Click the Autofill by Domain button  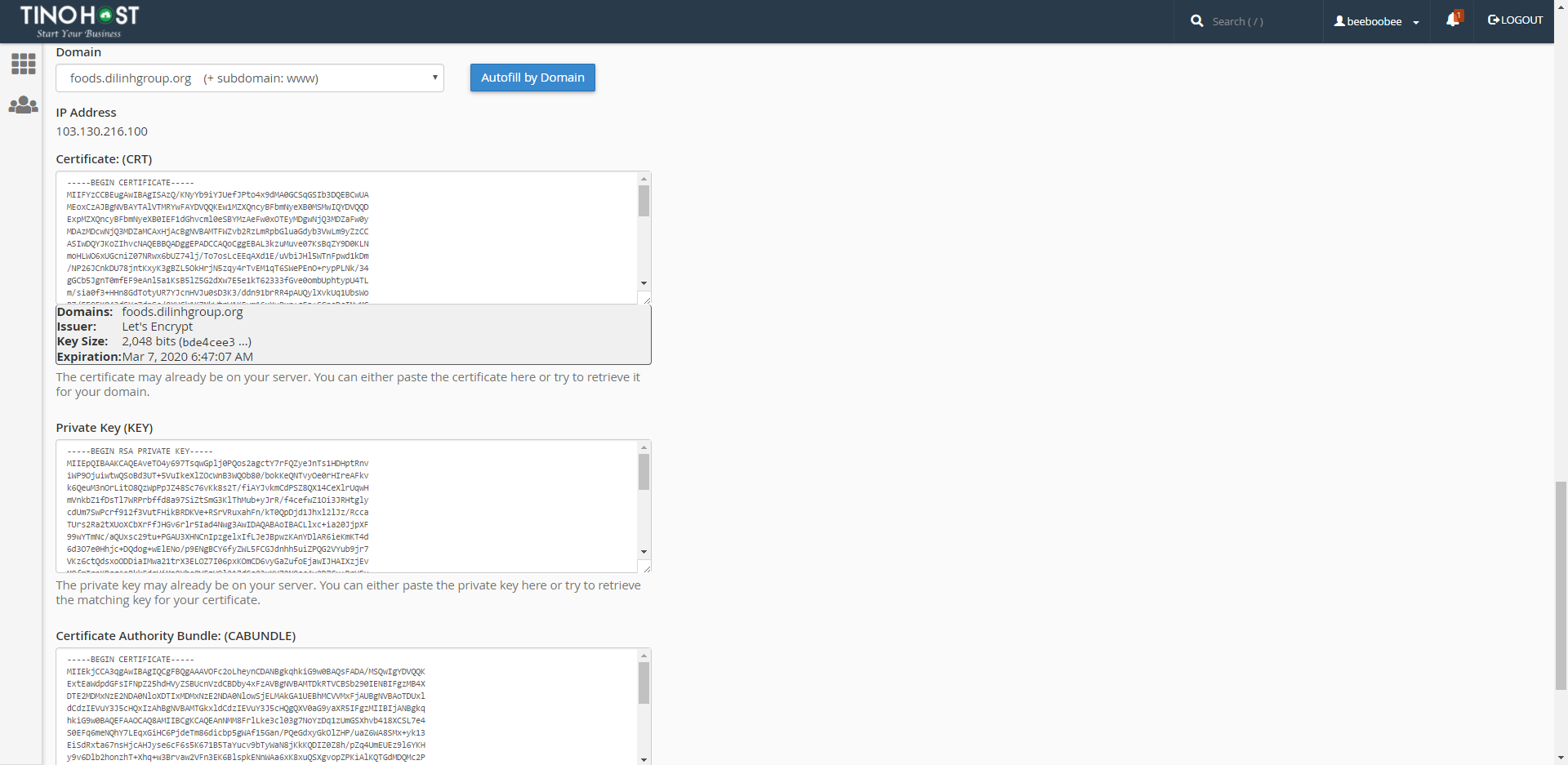tap(532, 78)
